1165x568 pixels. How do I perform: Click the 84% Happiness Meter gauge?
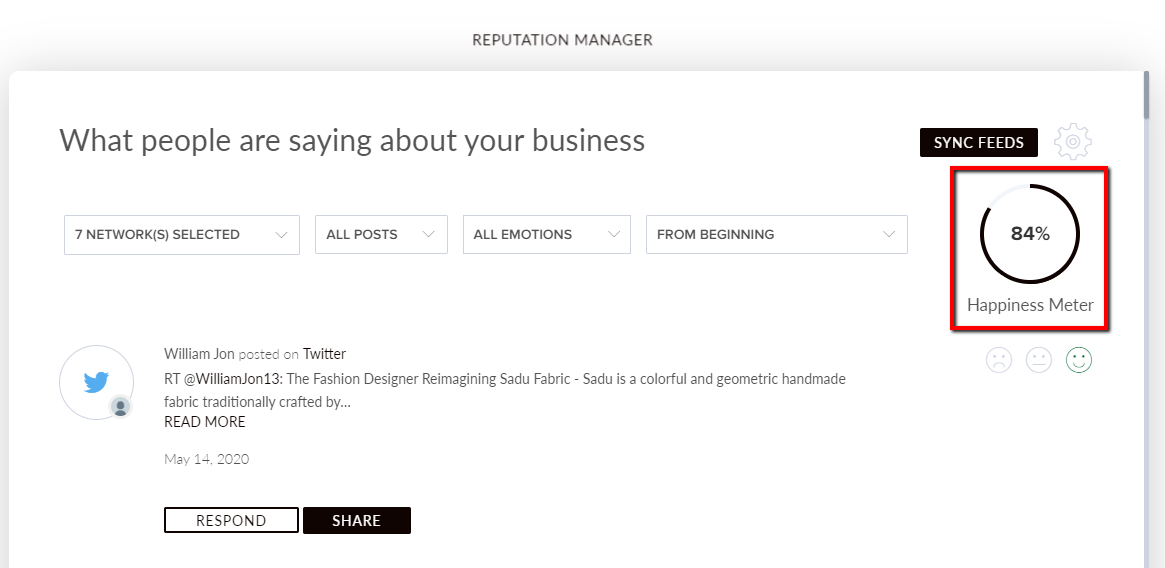click(x=1030, y=235)
